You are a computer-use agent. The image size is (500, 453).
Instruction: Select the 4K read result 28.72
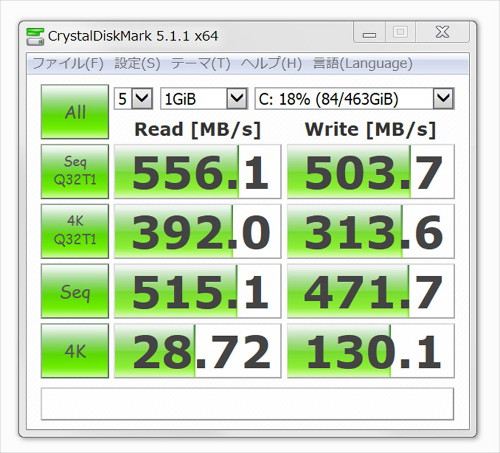coord(198,351)
